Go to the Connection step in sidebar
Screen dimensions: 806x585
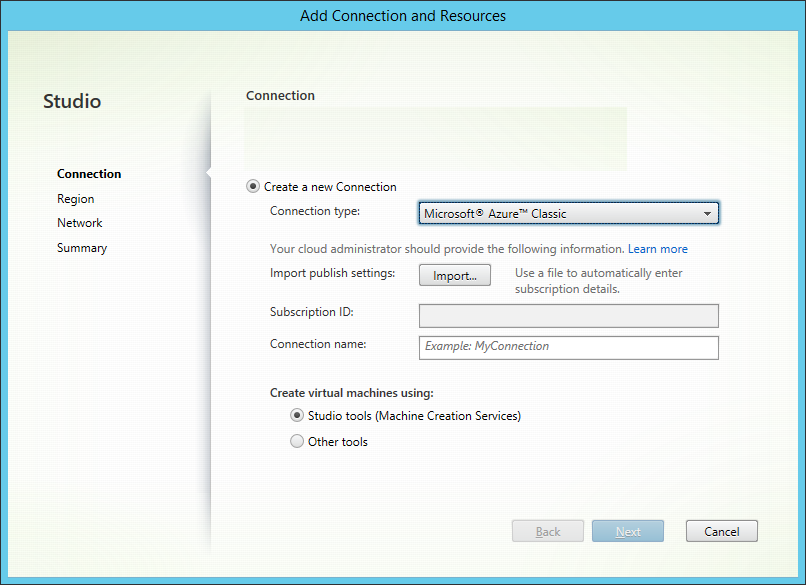coord(89,174)
